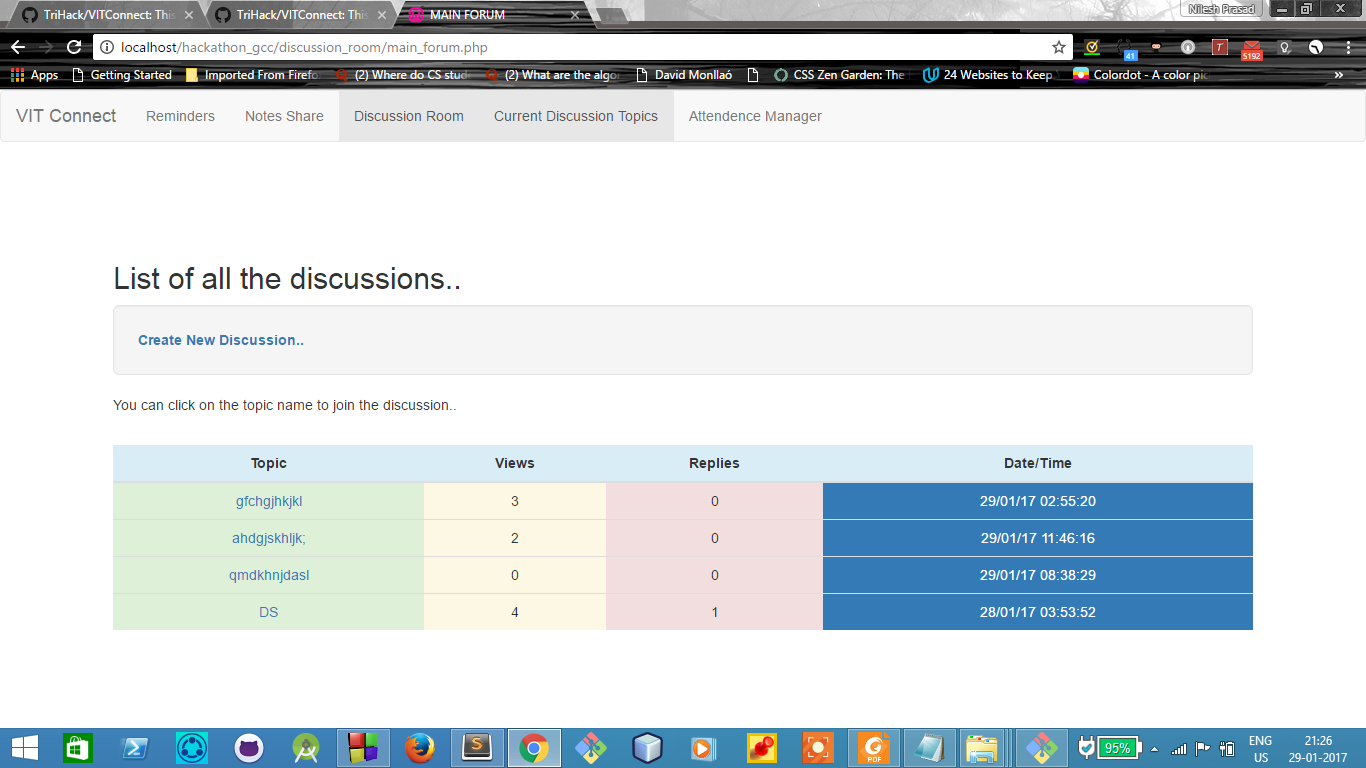Join the gfchgjhkjkl discussion topic
Viewport: 1366px width, 768px height.
[x=269, y=501]
